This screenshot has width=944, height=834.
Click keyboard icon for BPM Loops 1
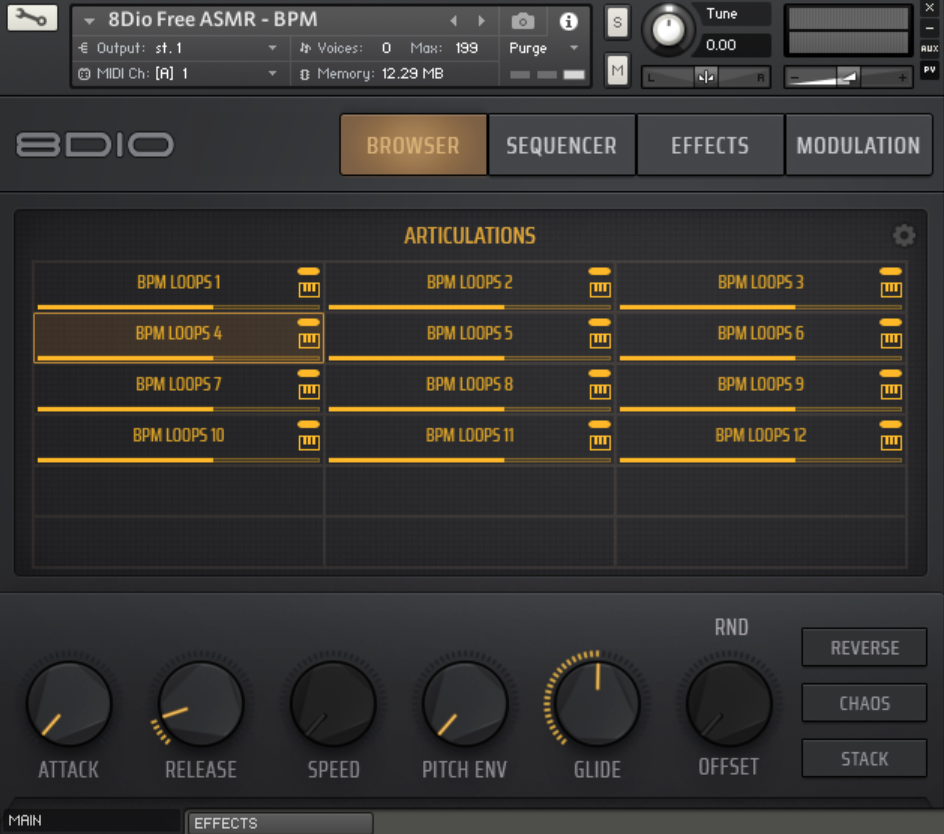(x=309, y=290)
